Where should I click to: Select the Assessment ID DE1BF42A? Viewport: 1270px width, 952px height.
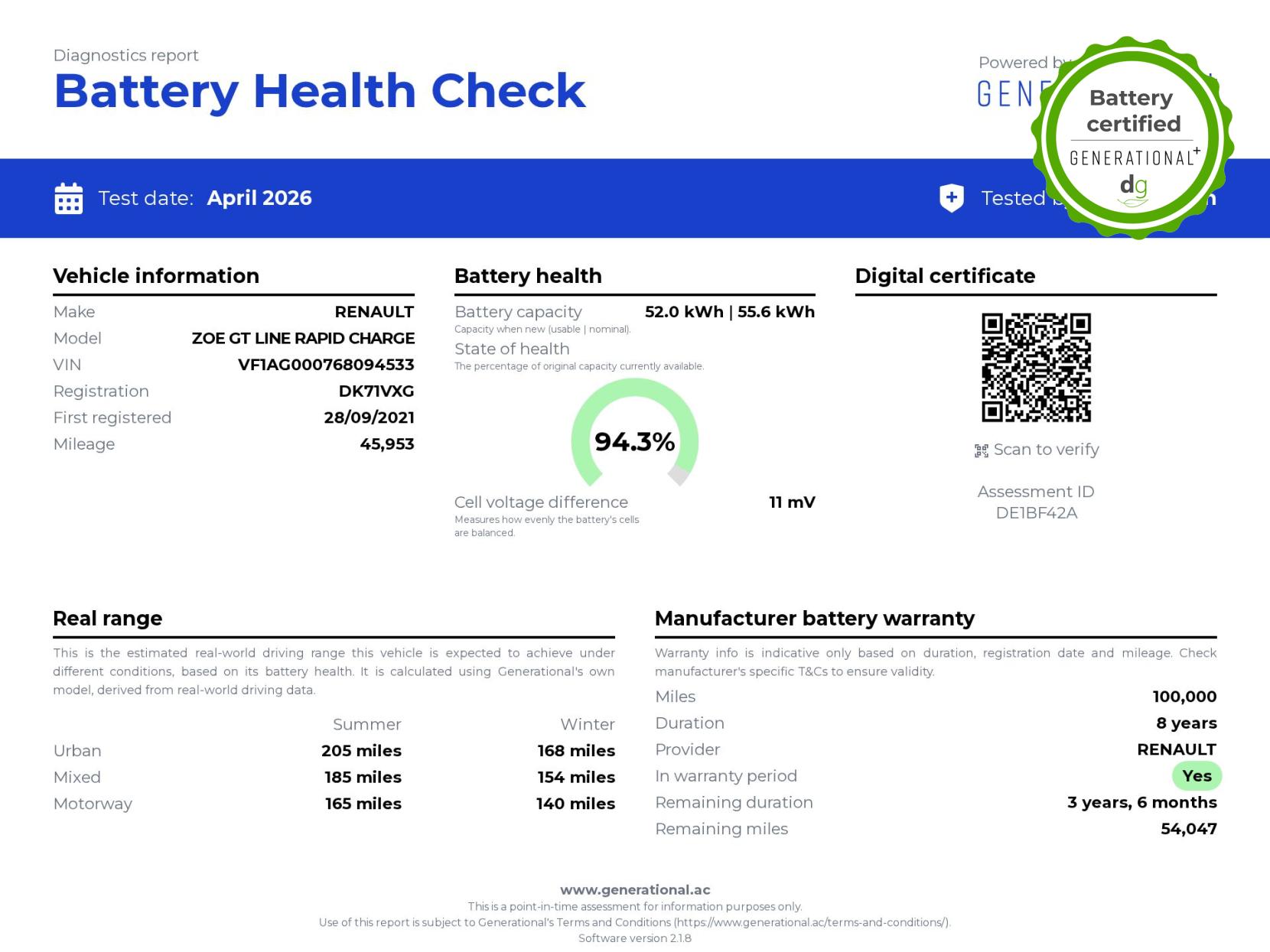pos(1036,513)
